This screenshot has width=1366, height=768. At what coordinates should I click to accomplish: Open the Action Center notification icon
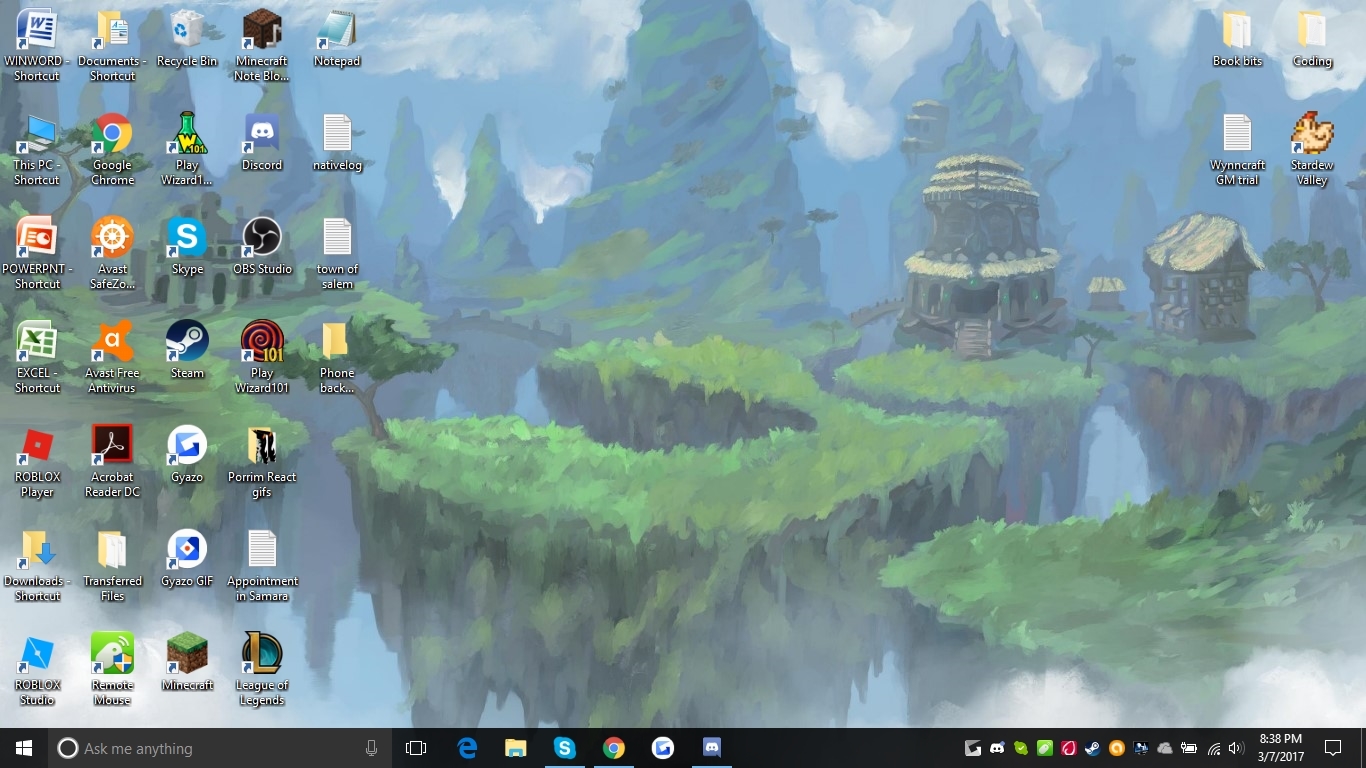pyautogui.click(x=1332, y=748)
